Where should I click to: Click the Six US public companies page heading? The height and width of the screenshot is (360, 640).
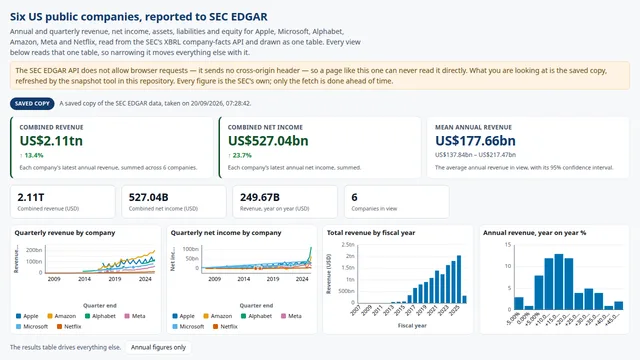pyautogui.click(x=139, y=17)
